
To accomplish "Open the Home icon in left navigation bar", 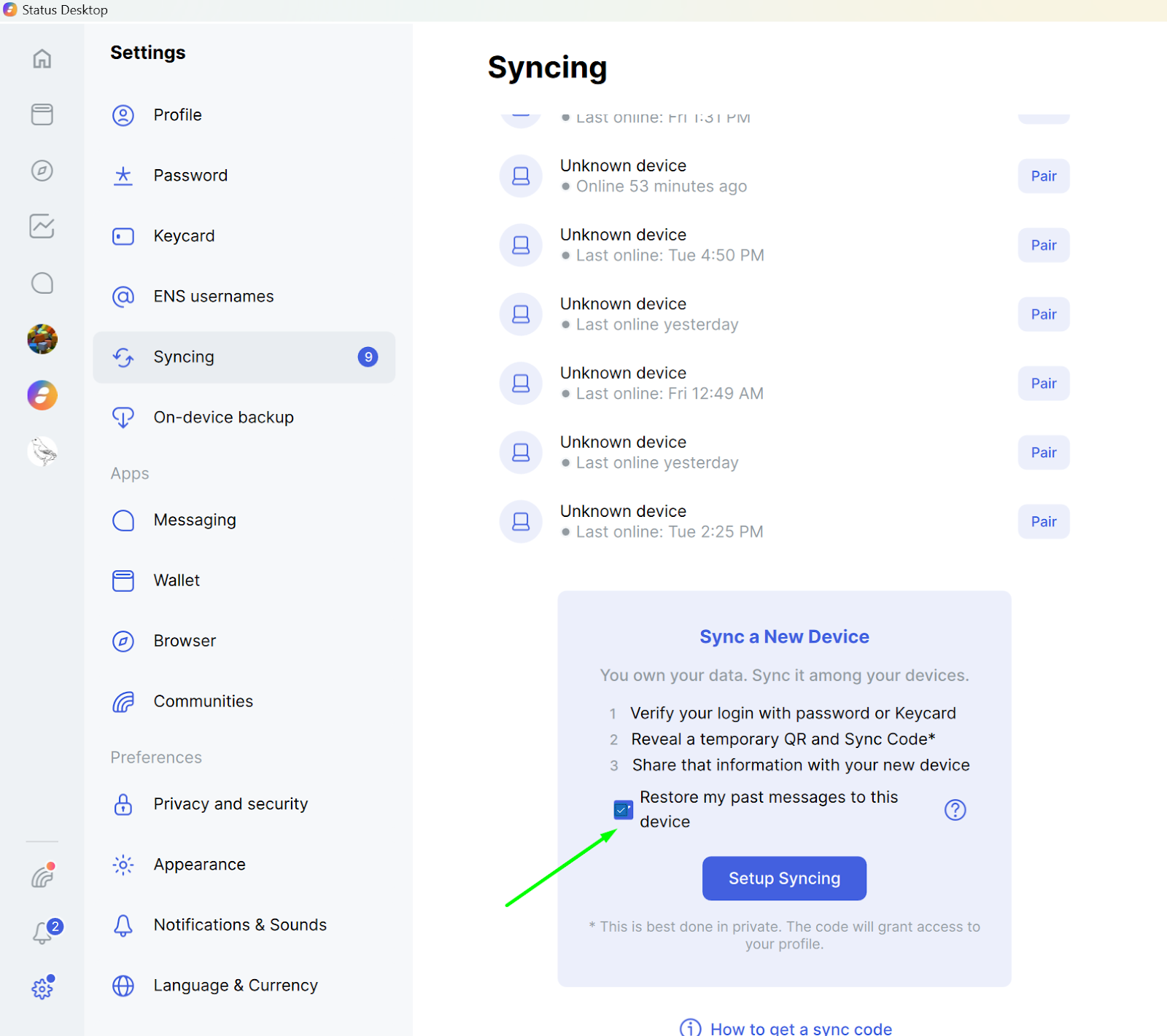I will [42, 58].
